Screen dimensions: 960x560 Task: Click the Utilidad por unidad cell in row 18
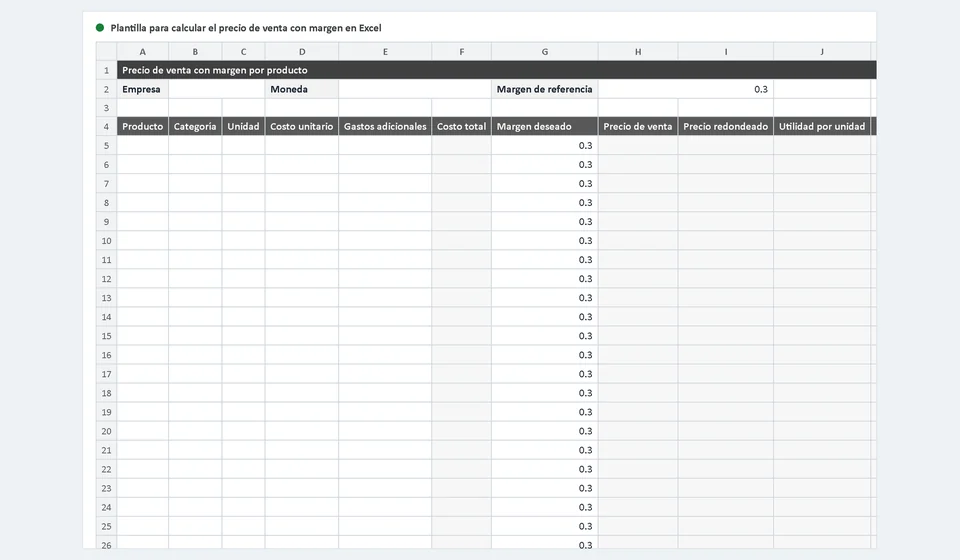[x=822, y=393]
